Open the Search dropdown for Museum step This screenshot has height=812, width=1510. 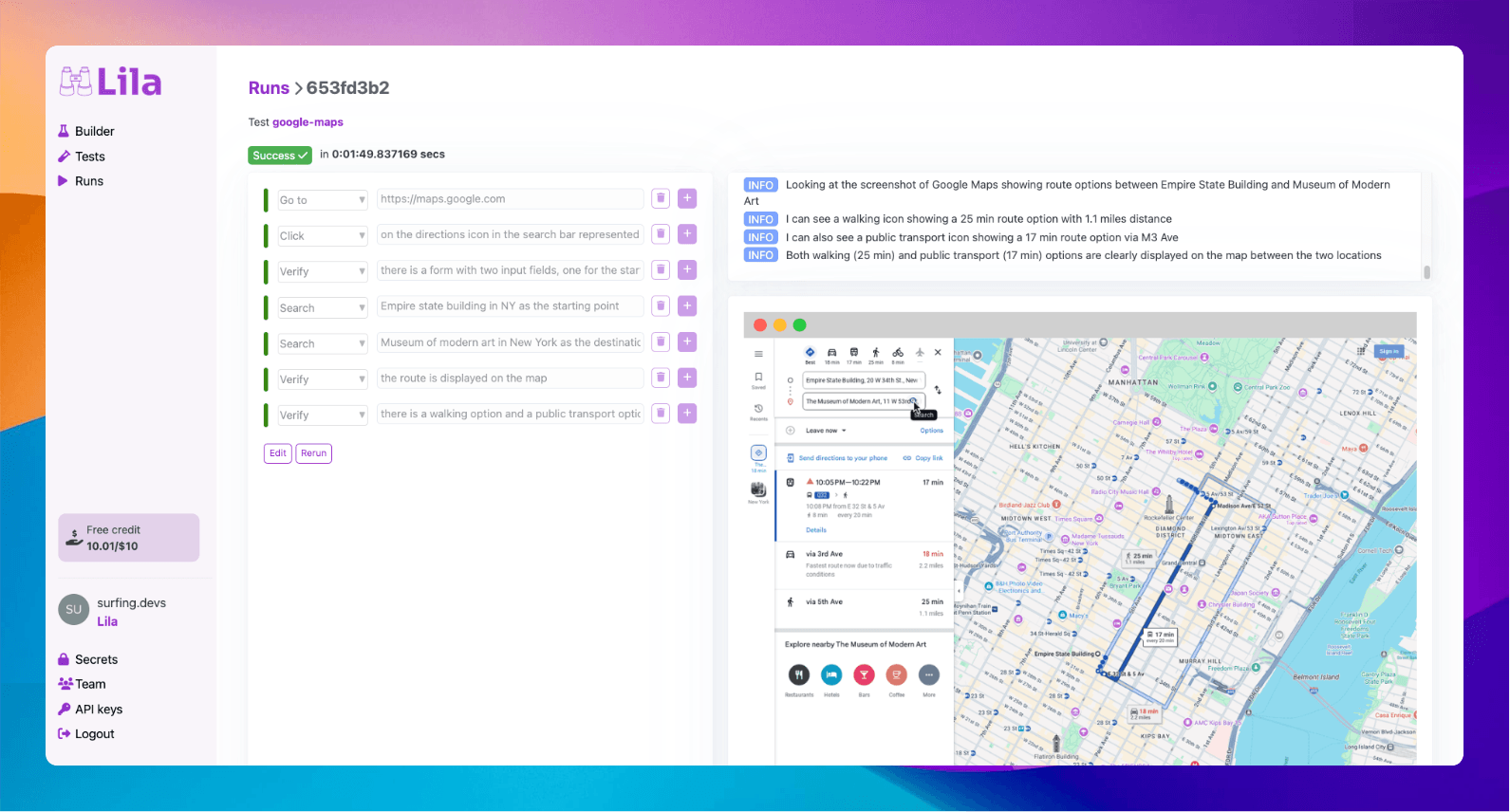tap(322, 343)
